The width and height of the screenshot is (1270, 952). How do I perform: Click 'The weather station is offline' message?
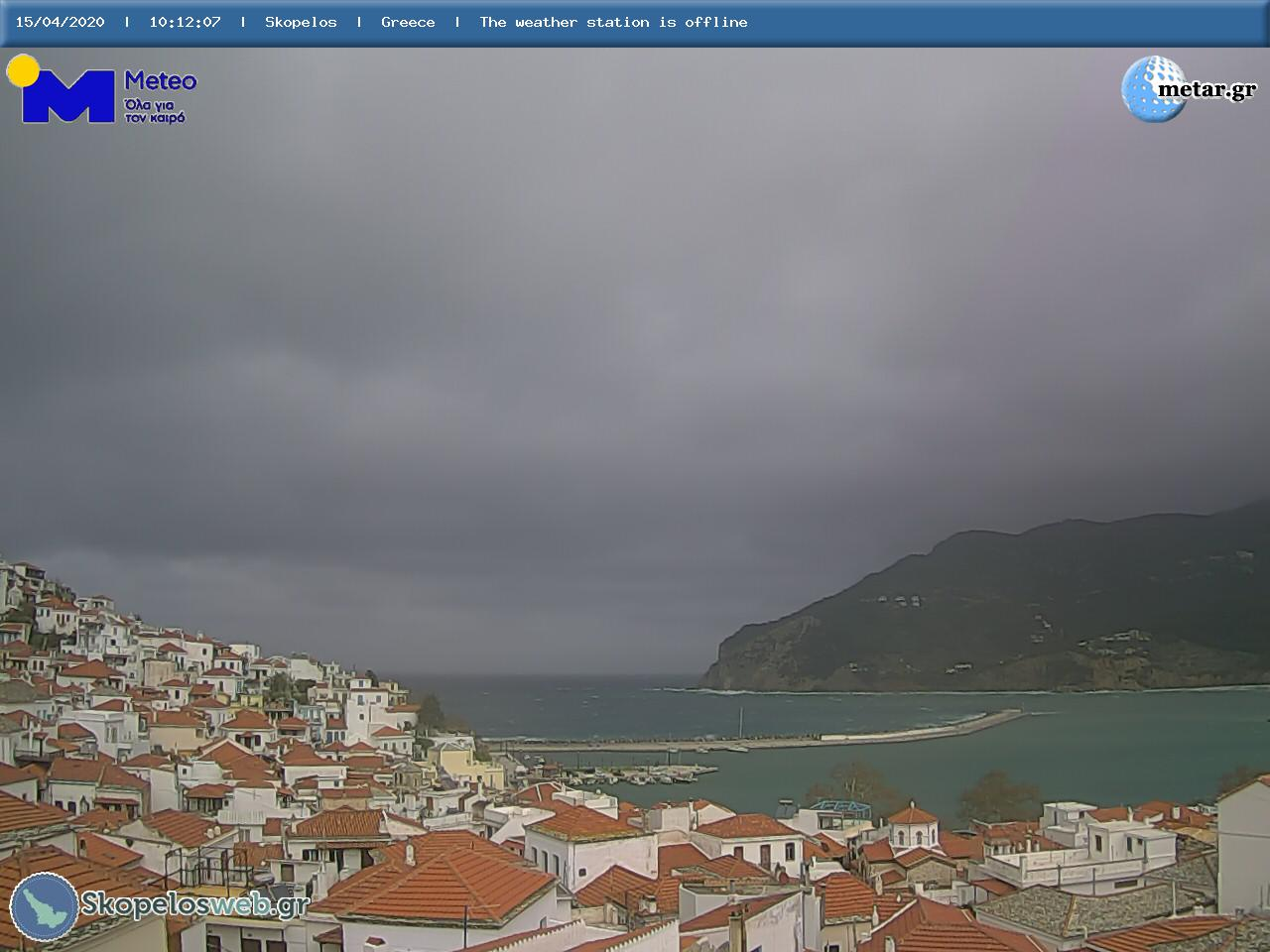point(613,22)
